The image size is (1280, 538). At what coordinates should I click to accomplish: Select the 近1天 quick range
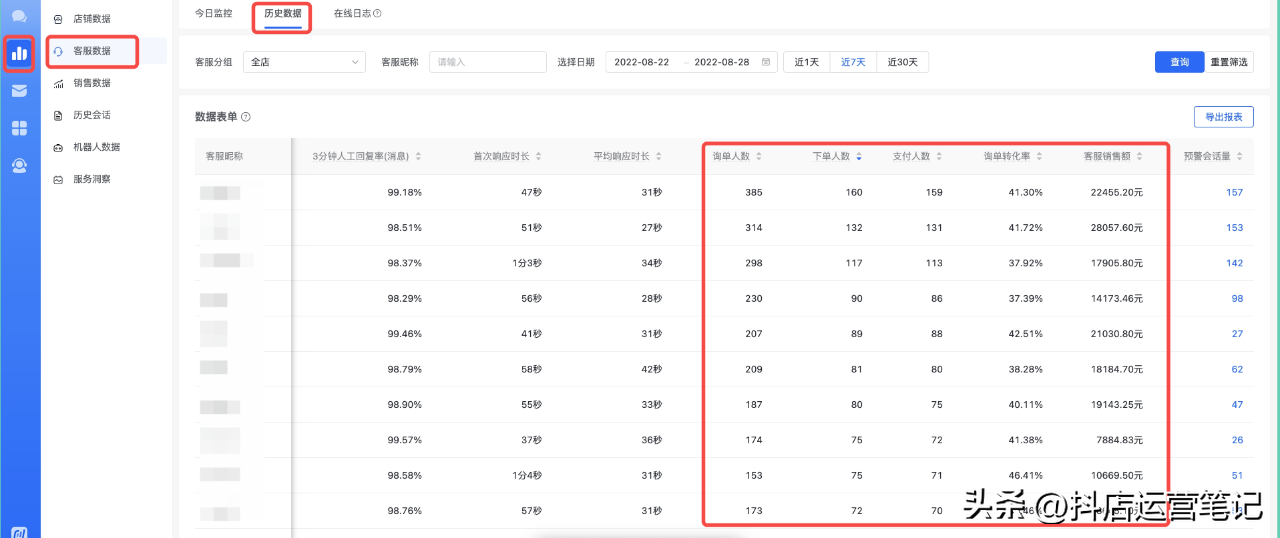[x=806, y=62]
